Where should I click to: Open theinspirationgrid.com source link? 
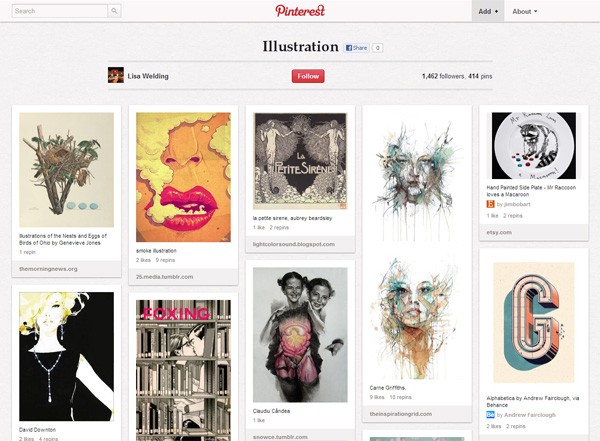coord(401,414)
